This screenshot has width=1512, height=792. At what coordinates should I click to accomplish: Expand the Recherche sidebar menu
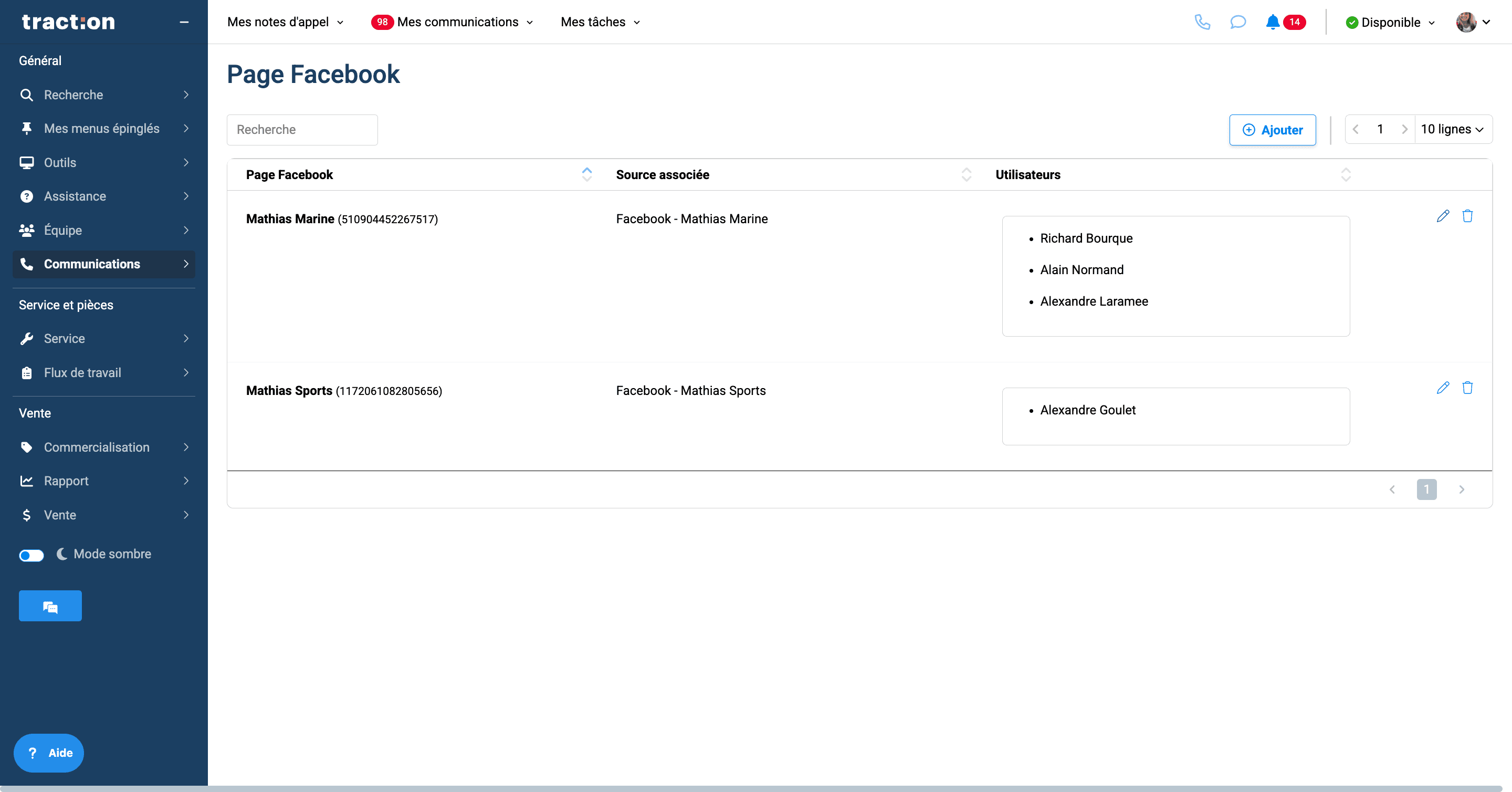click(x=104, y=95)
